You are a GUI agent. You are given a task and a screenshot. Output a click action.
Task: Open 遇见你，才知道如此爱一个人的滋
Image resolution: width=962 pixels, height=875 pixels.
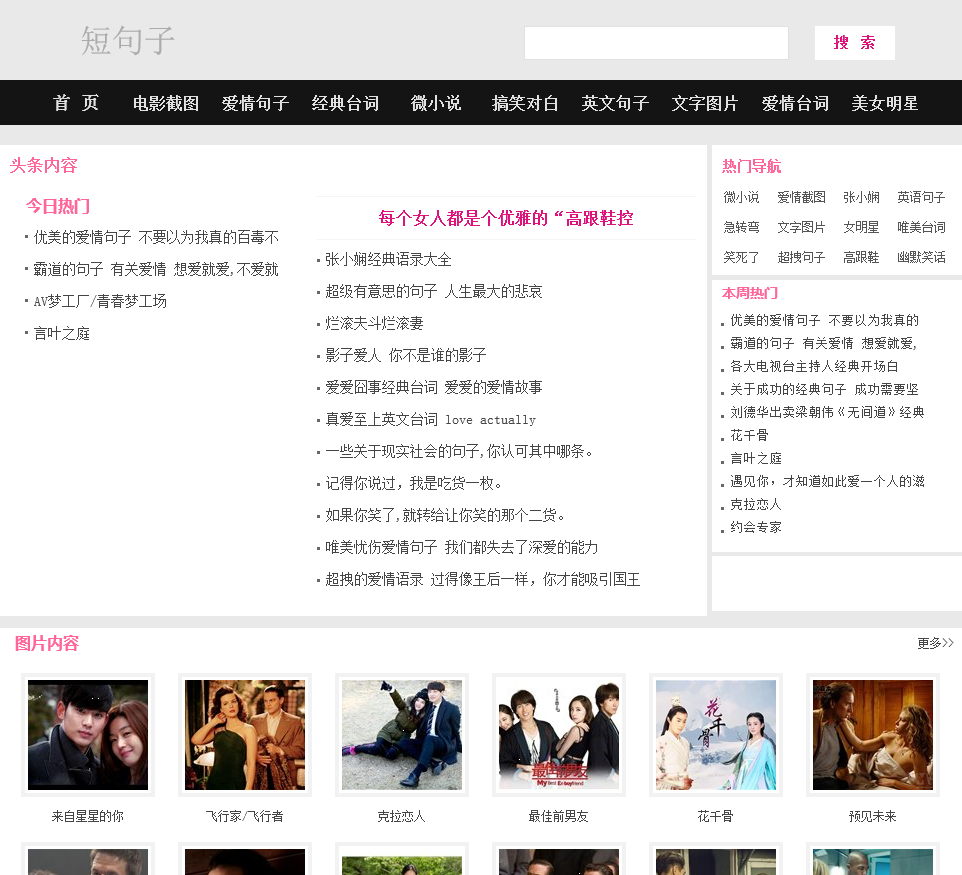tap(827, 482)
